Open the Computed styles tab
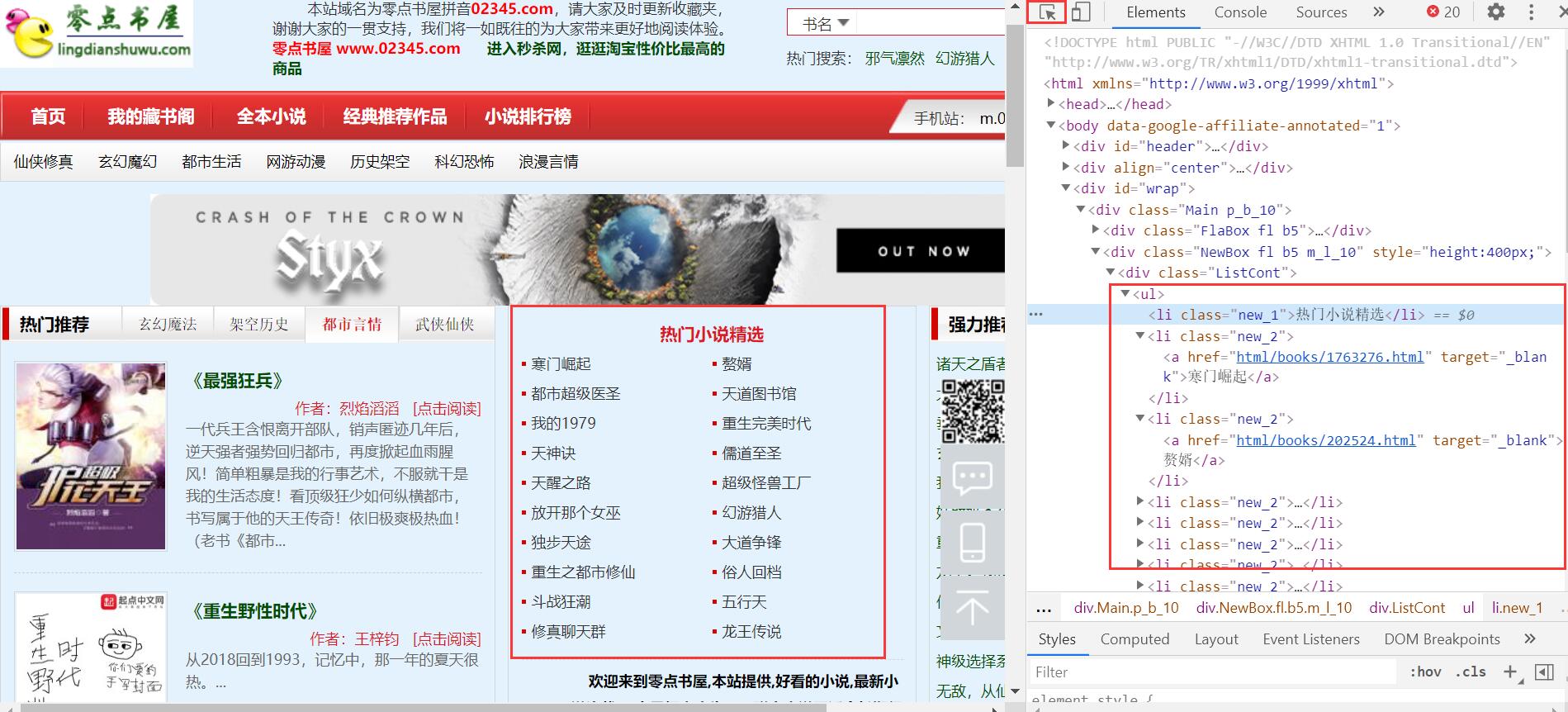 pyautogui.click(x=1135, y=638)
